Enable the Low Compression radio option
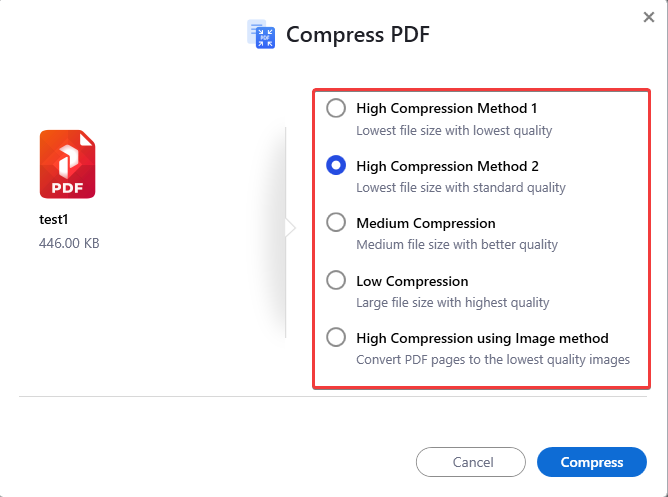Screen dimensions: 668x497 (x=336, y=280)
